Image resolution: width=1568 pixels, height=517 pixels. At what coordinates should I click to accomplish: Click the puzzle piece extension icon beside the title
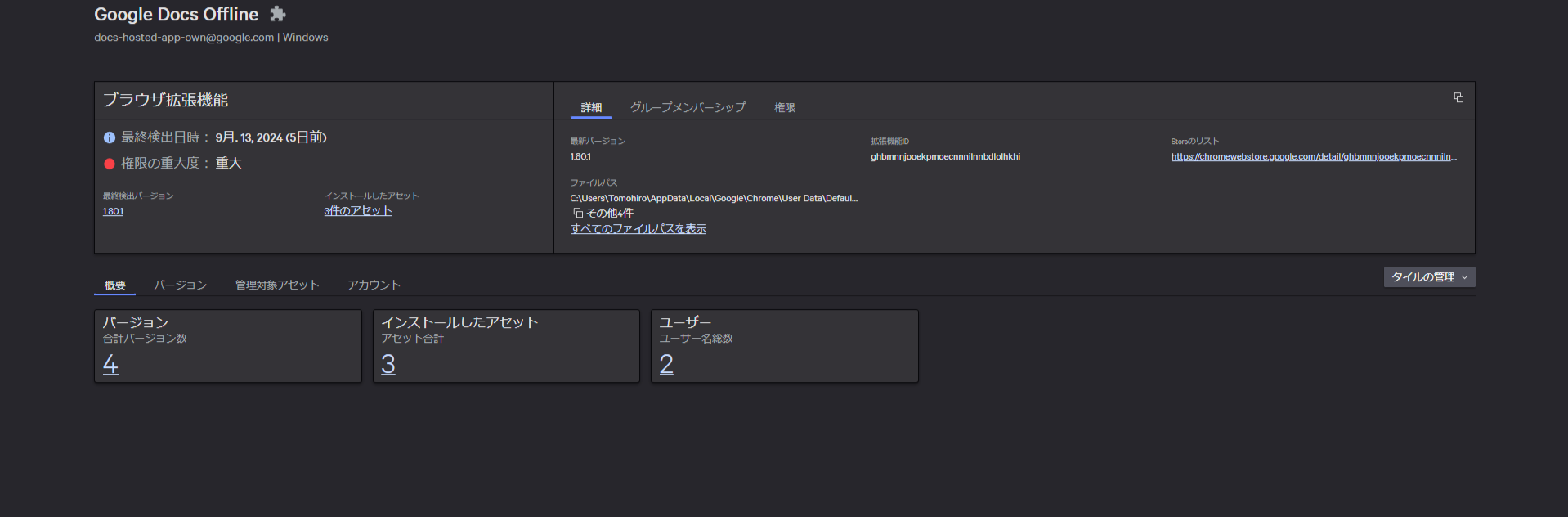(x=278, y=14)
